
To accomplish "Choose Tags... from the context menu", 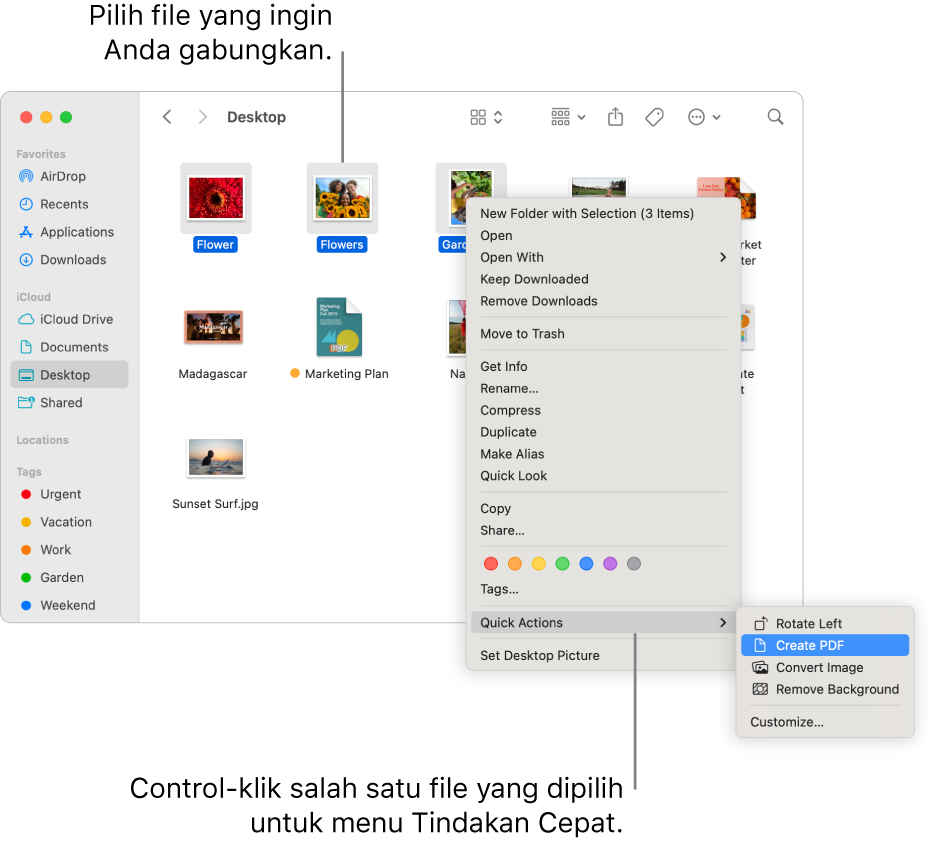I will point(604,590).
